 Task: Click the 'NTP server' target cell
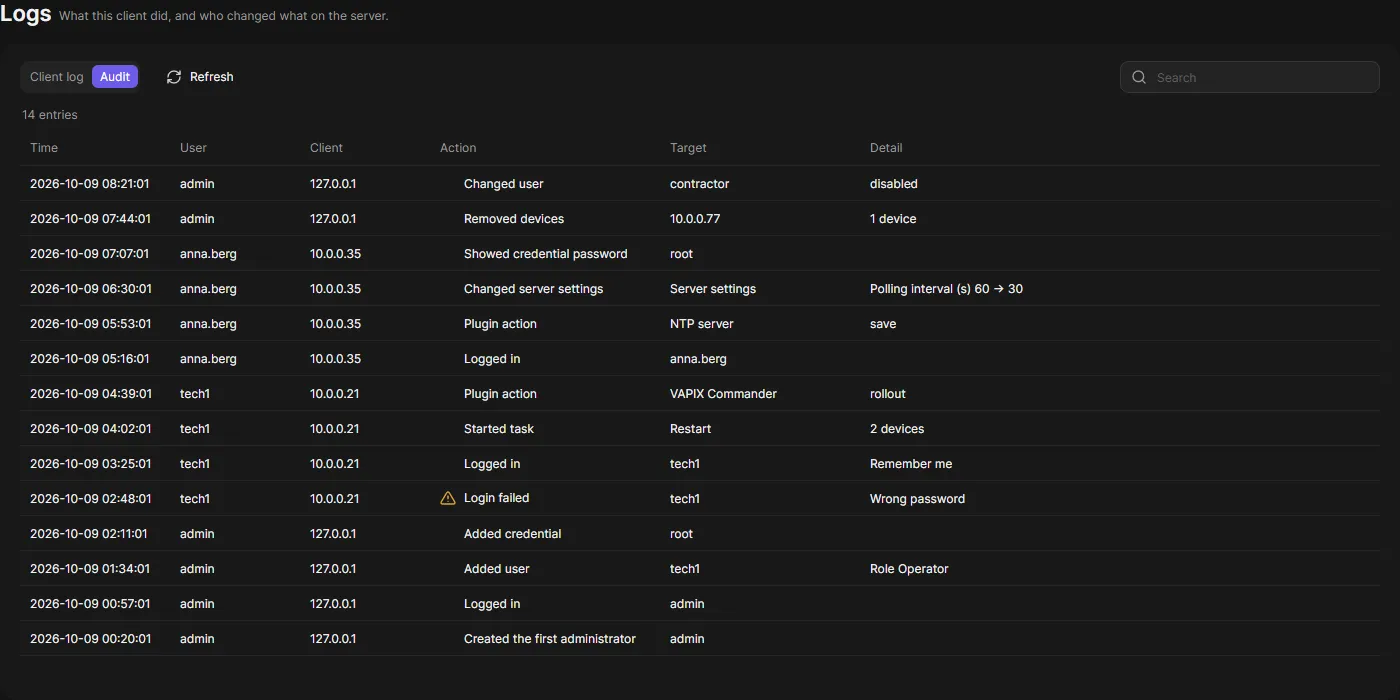pos(703,324)
